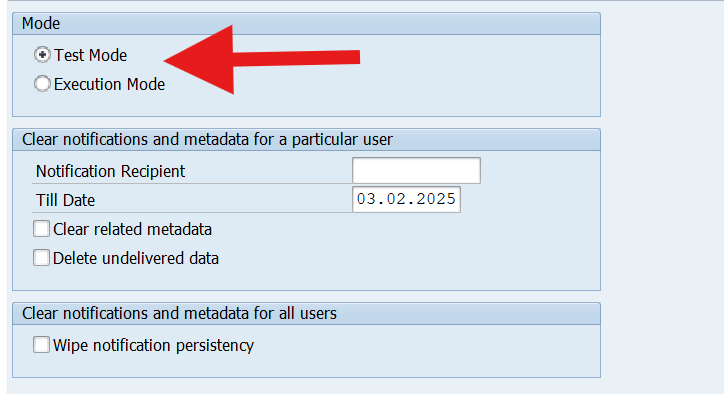724x394 pixels.
Task: Click the blank space of the all-users panel
Action: point(416,351)
